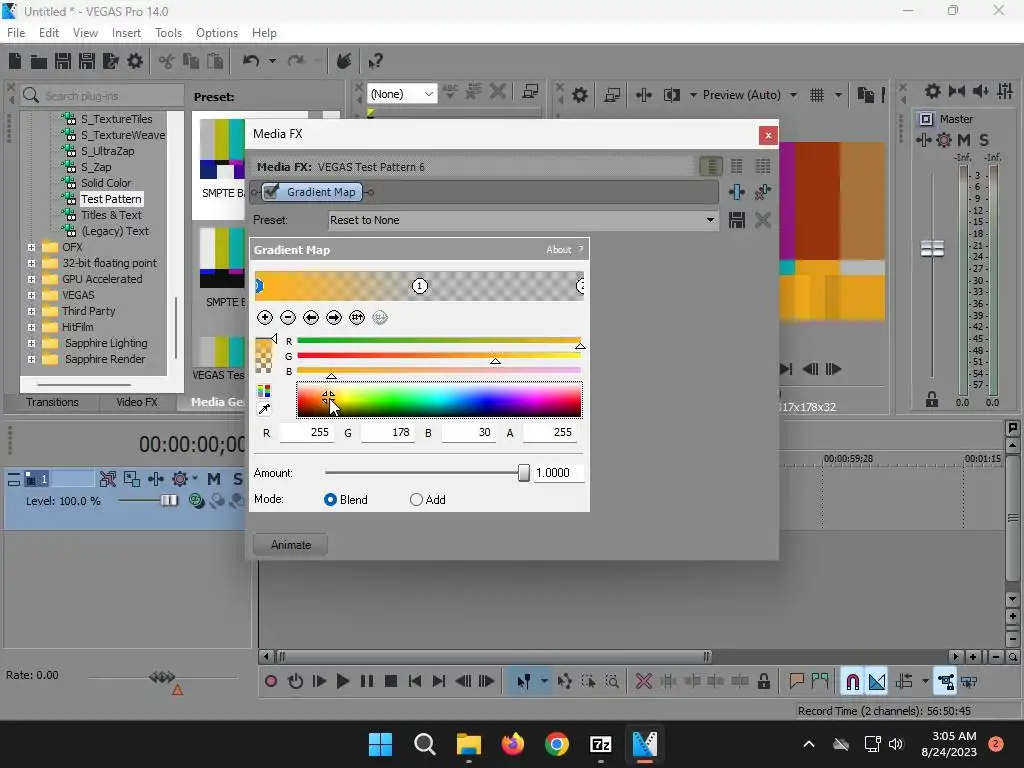The width and height of the screenshot is (1024, 768).
Task: Open the Options menu
Action: point(217,33)
